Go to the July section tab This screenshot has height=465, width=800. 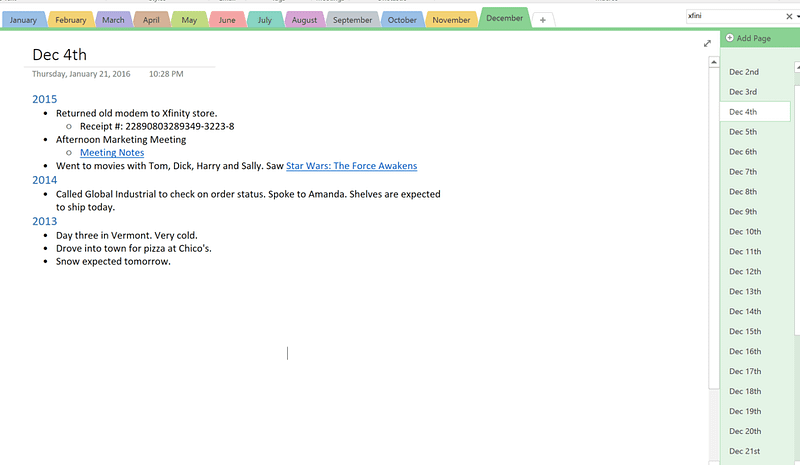click(x=264, y=20)
